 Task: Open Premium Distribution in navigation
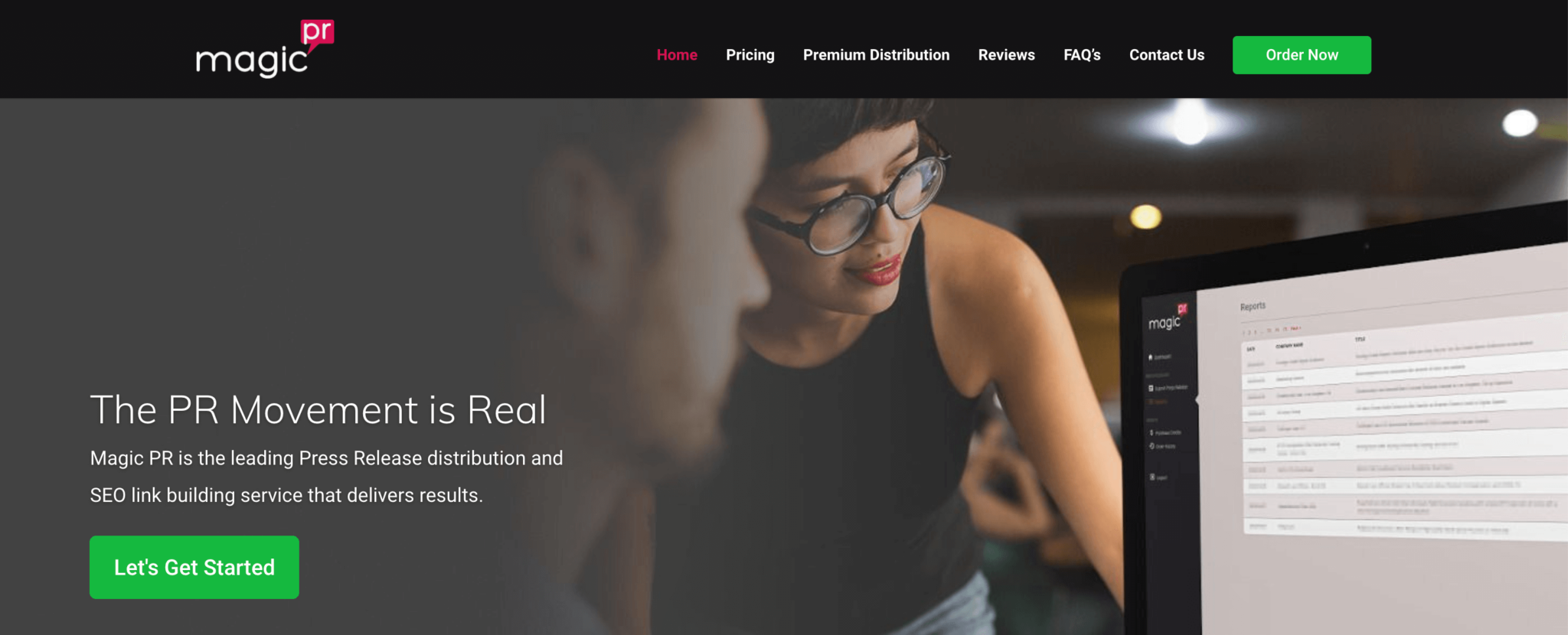click(876, 55)
